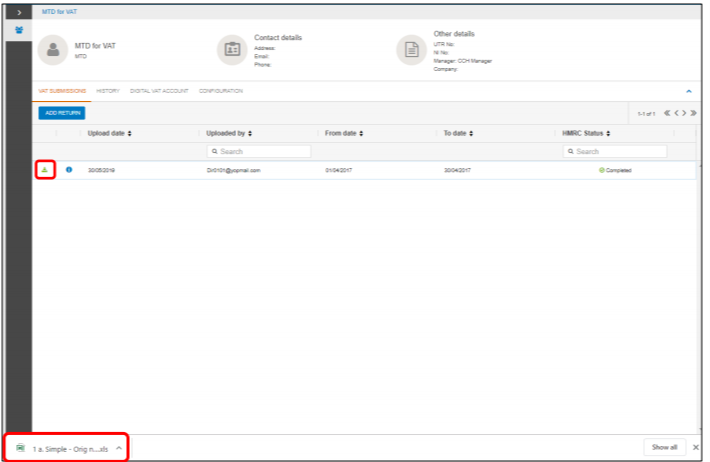Collapse the header panel with chevron up

click(689, 91)
